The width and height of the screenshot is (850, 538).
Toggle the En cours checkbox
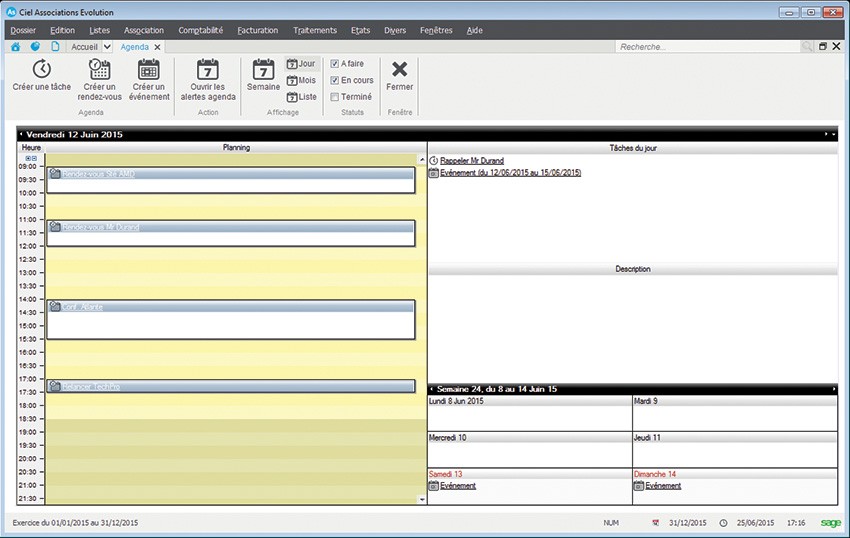[335, 80]
